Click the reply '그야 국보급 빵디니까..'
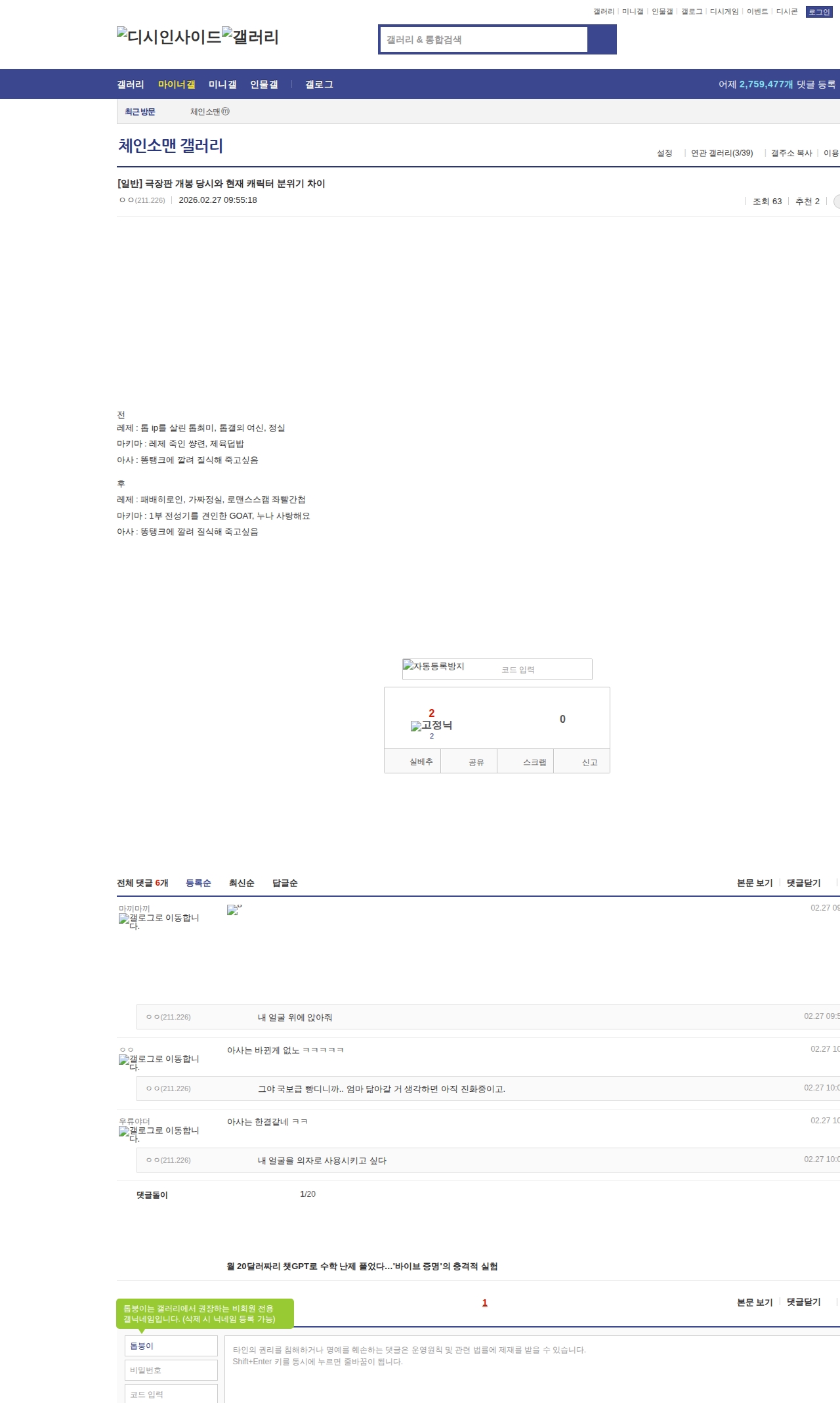Screen dimensions: 840x1403 (x=381, y=1089)
